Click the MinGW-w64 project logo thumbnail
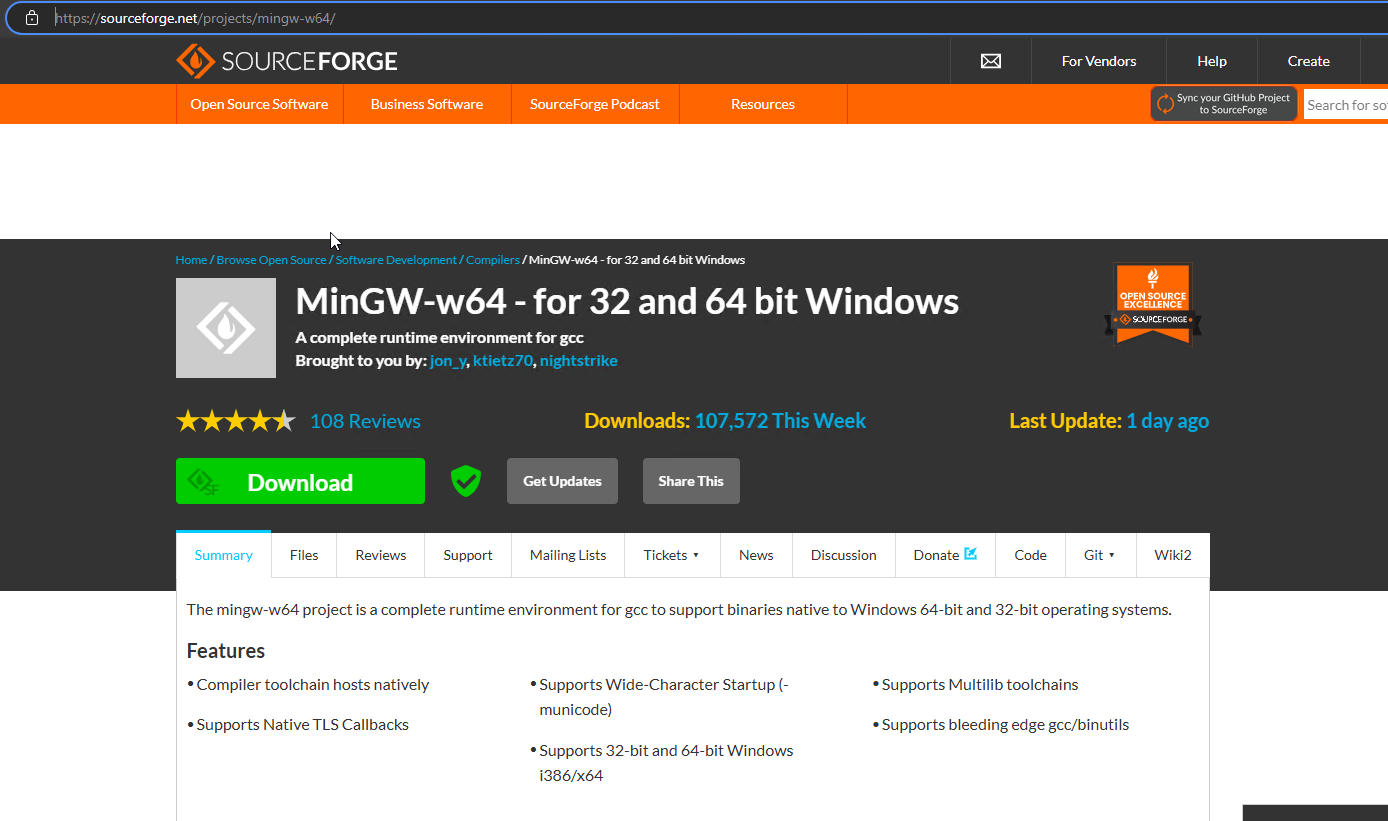Viewport: 1388px width, 821px height. click(226, 328)
